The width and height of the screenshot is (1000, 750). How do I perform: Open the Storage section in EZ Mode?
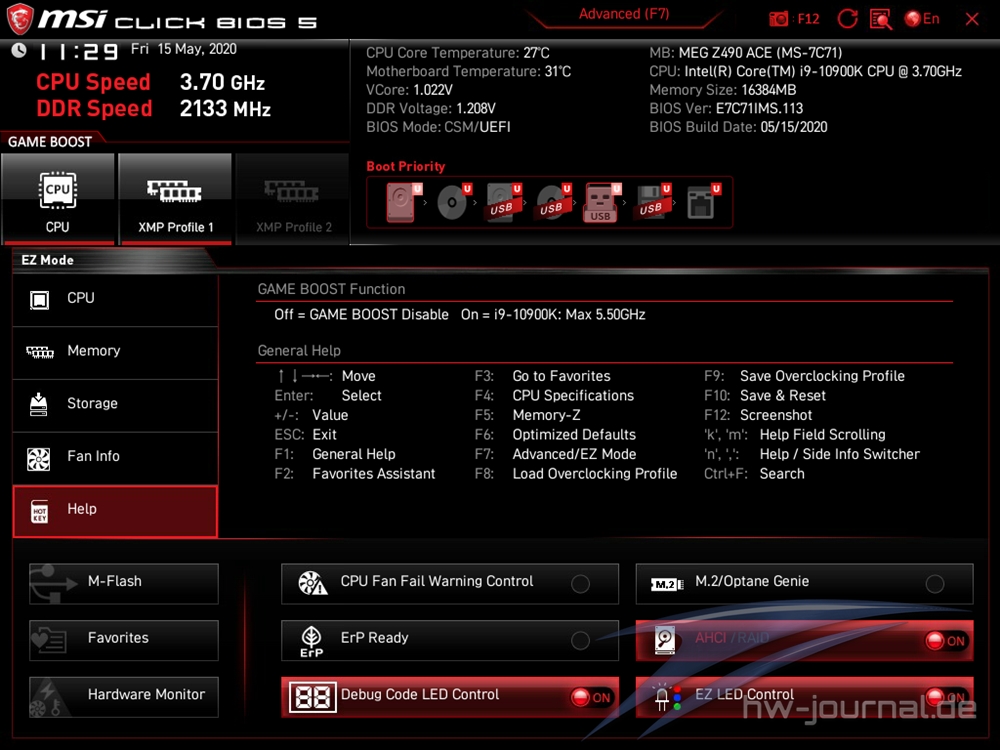[115, 405]
